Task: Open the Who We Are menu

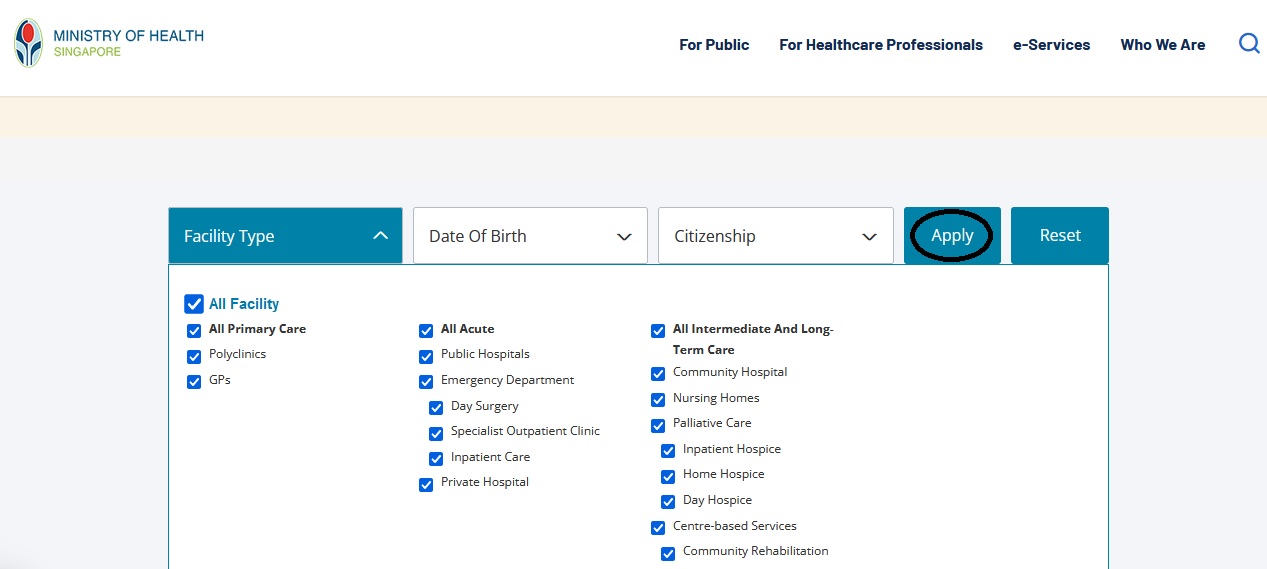Action: pos(1162,45)
